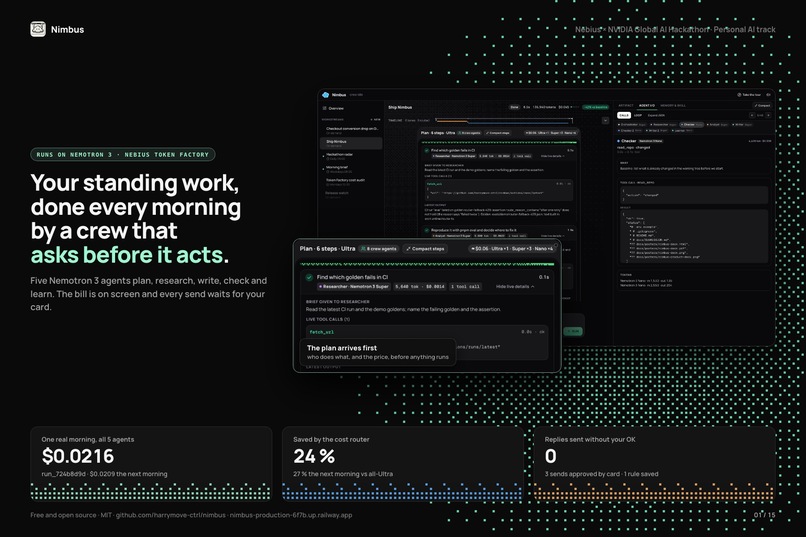Image resolution: width=806 pixels, height=537 pixels.
Task: Click the green plan progress bar in the callout
Action: coord(427,264)
